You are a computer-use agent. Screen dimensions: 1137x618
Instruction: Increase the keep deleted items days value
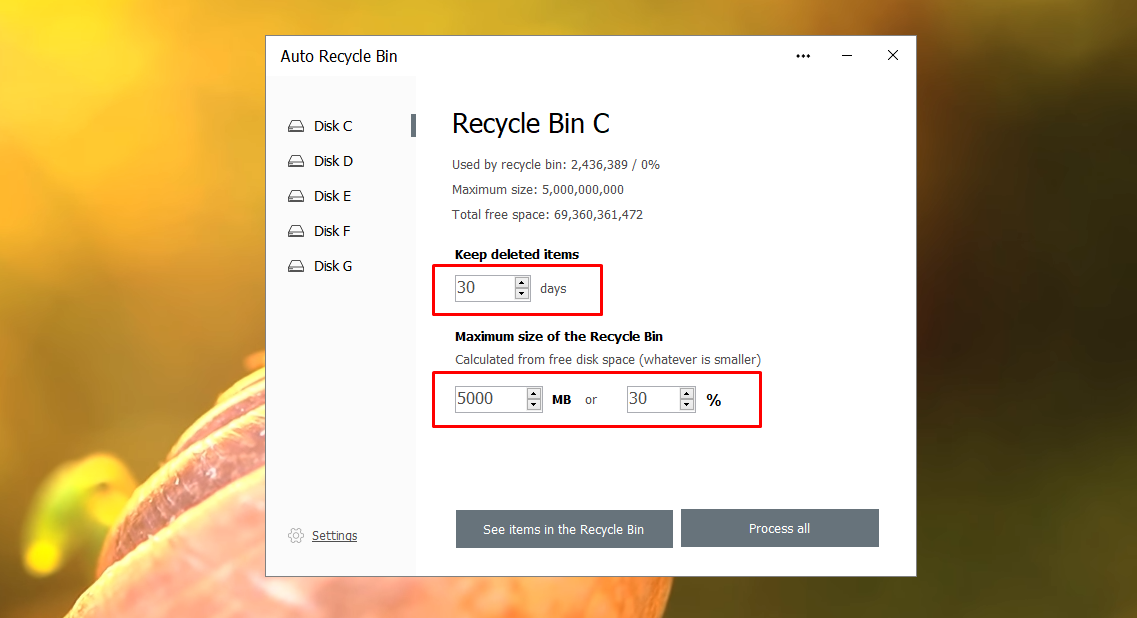[x=522, y=283]
